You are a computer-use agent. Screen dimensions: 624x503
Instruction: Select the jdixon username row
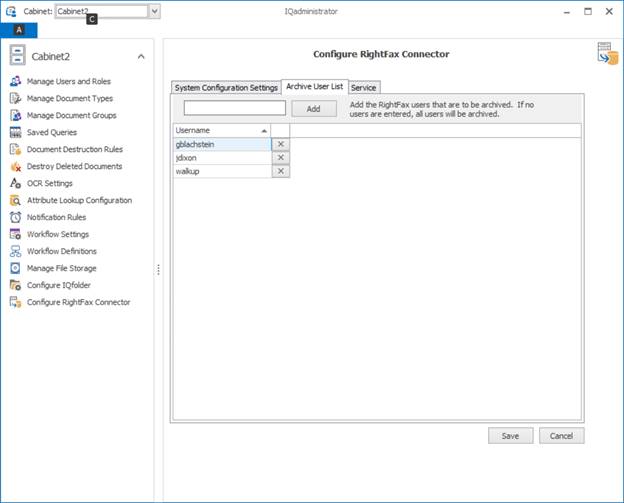tap(222, 158)
